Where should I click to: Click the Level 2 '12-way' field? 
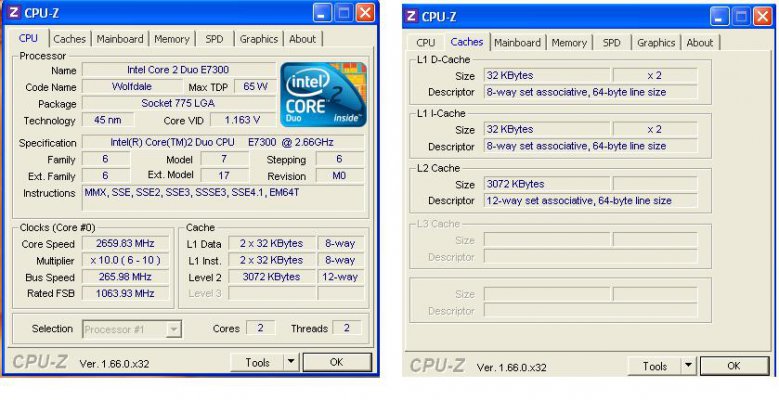coord(340,277)
